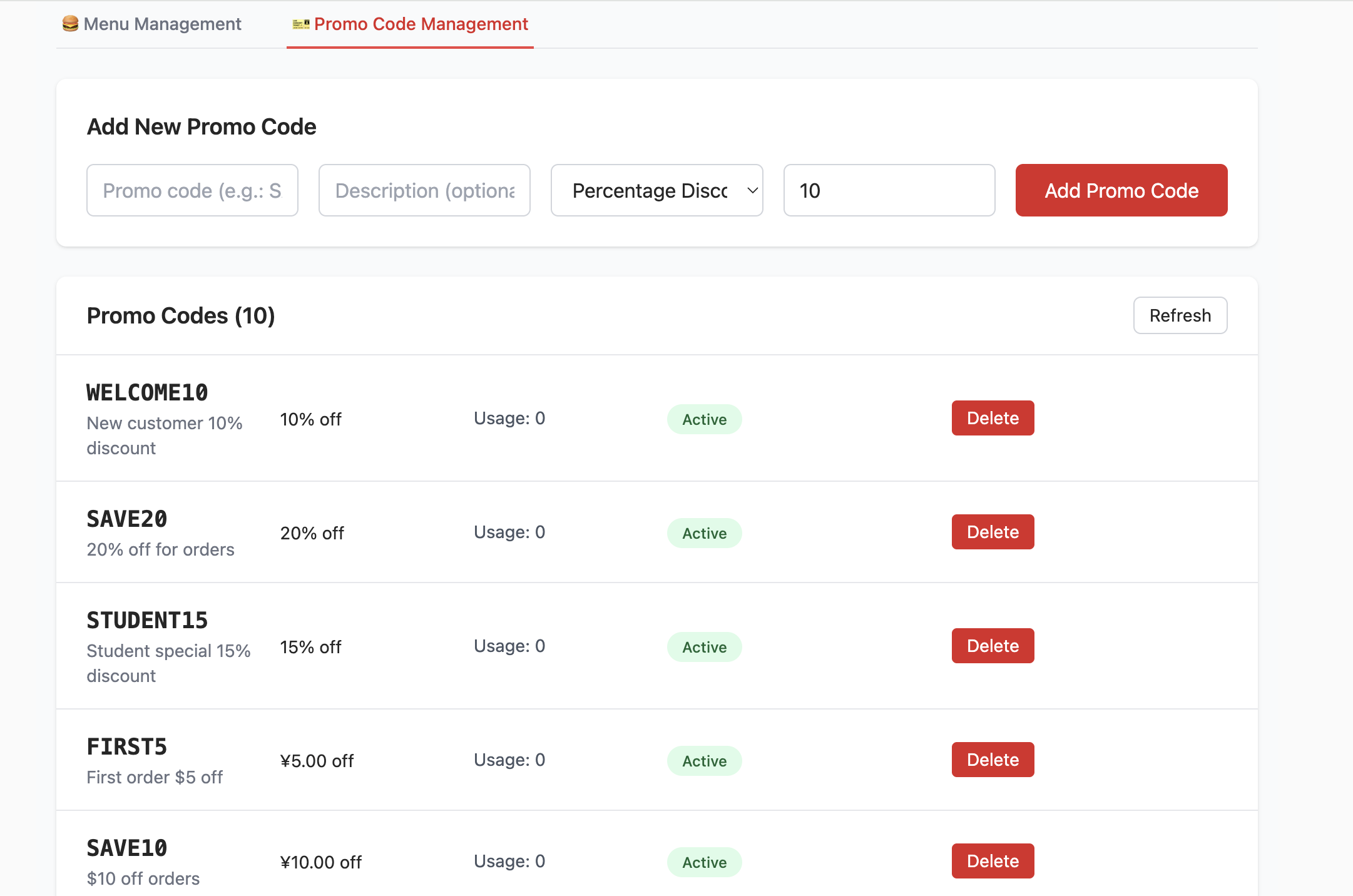Image resolution: width=1353 pixels, height=896 pixels.
Task: Toggle the Active status of SAVE20
Action: click(704, 533)
